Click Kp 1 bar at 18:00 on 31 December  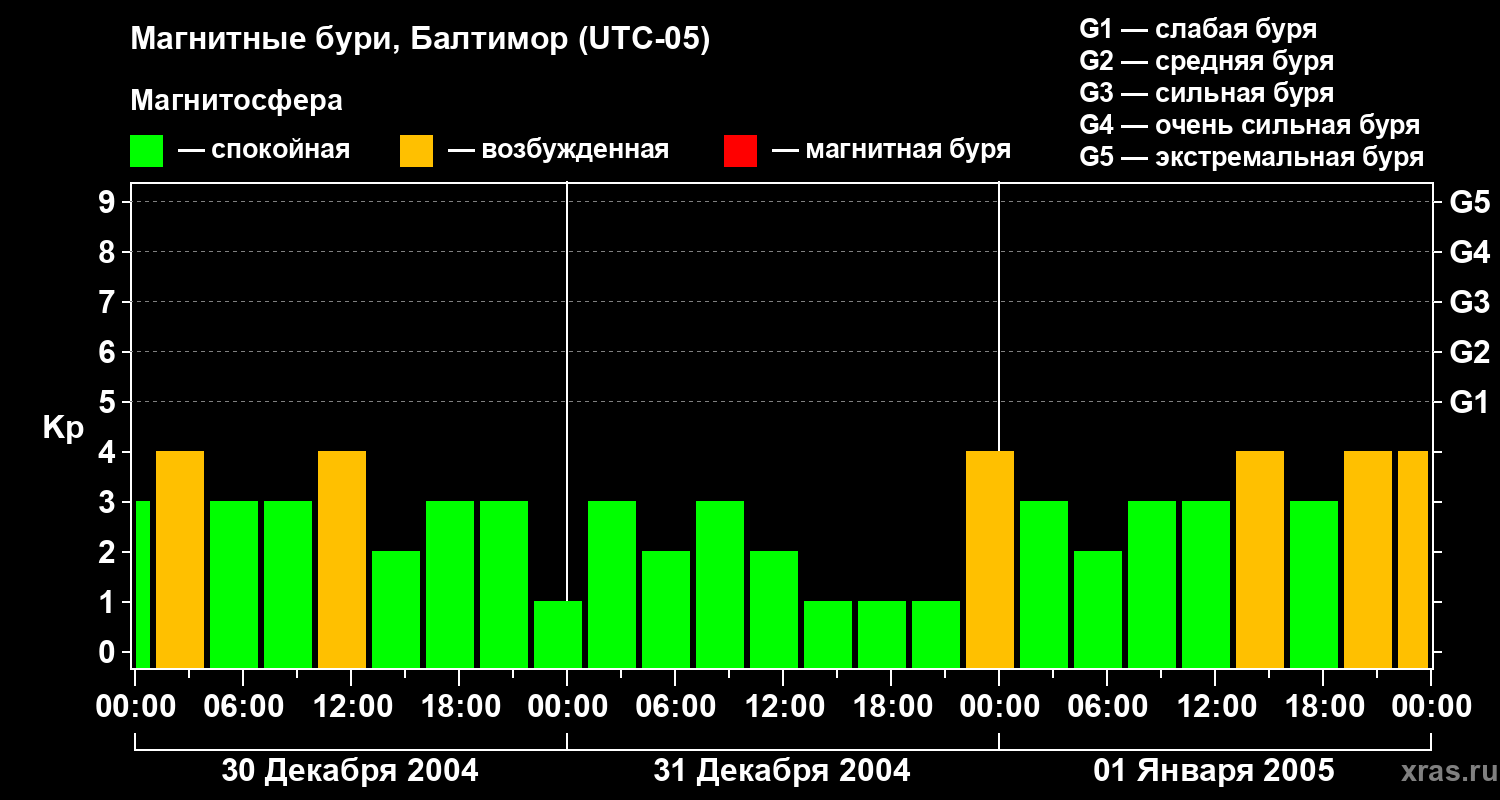882,634
